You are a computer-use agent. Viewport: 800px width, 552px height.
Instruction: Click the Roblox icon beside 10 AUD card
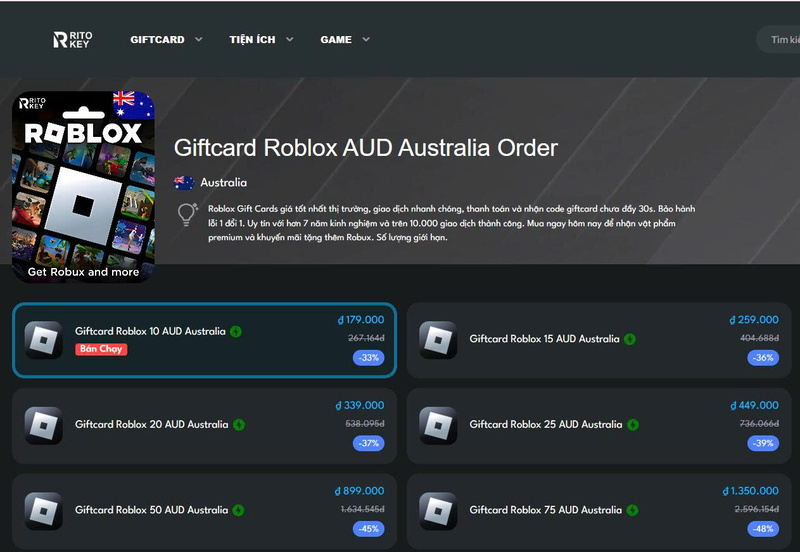coord(44,340)
